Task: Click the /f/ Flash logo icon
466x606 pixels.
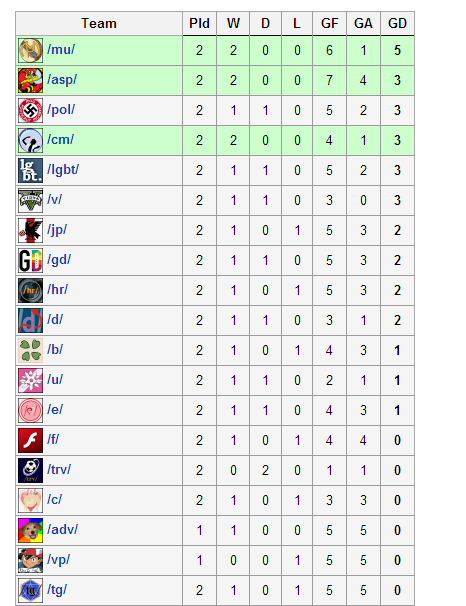Action: pyautogui.click(x=31, y=440)
